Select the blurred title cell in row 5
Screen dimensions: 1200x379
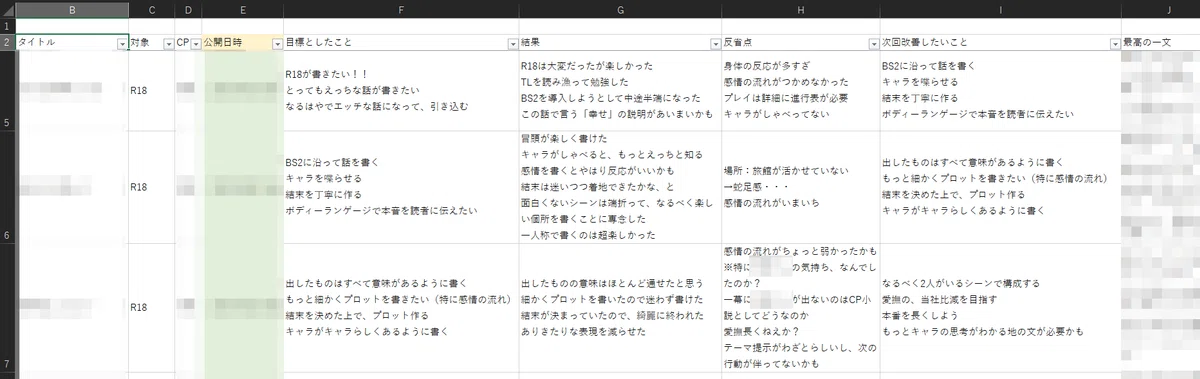click(72, 91)
